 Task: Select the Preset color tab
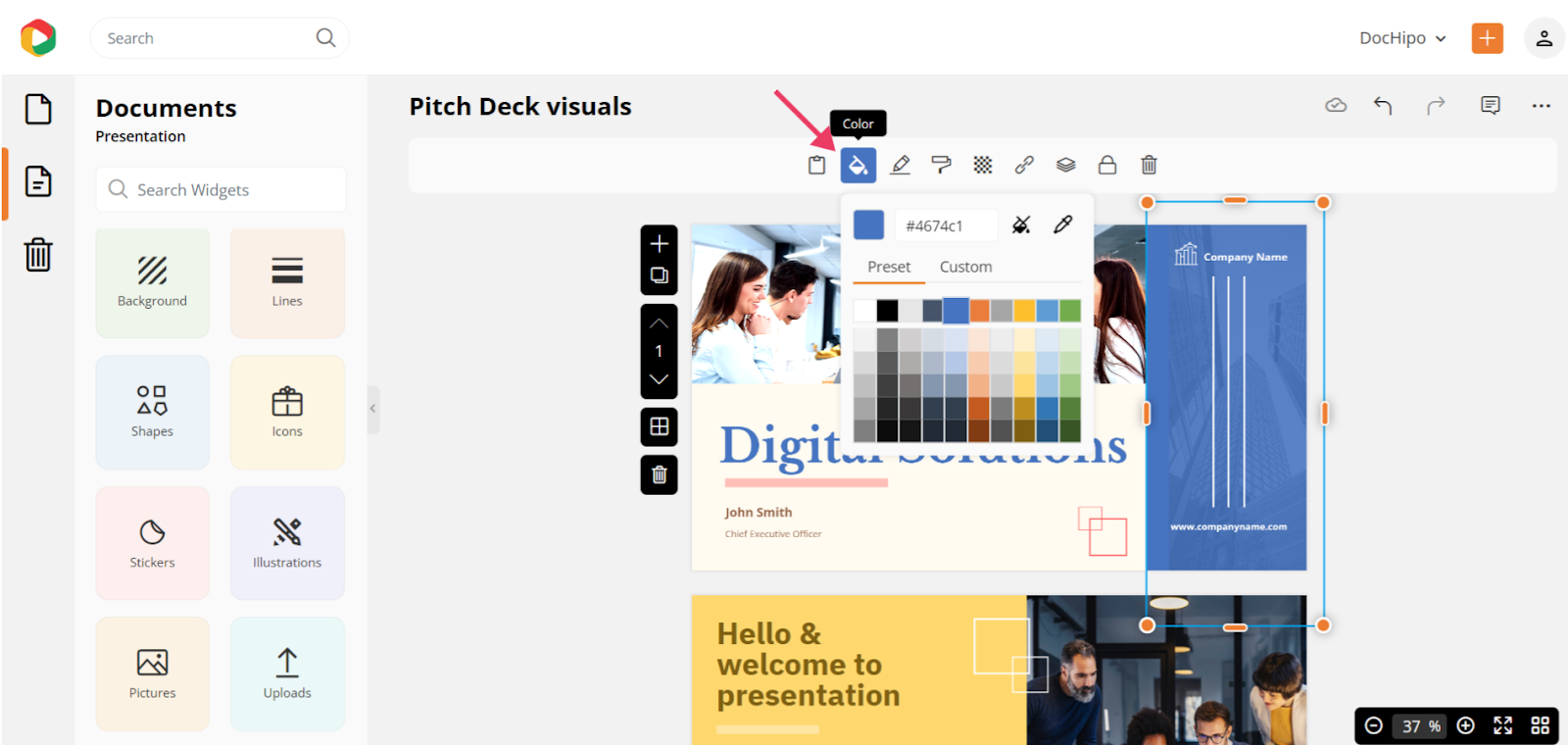pyautogui.click(x=889, y=267)
